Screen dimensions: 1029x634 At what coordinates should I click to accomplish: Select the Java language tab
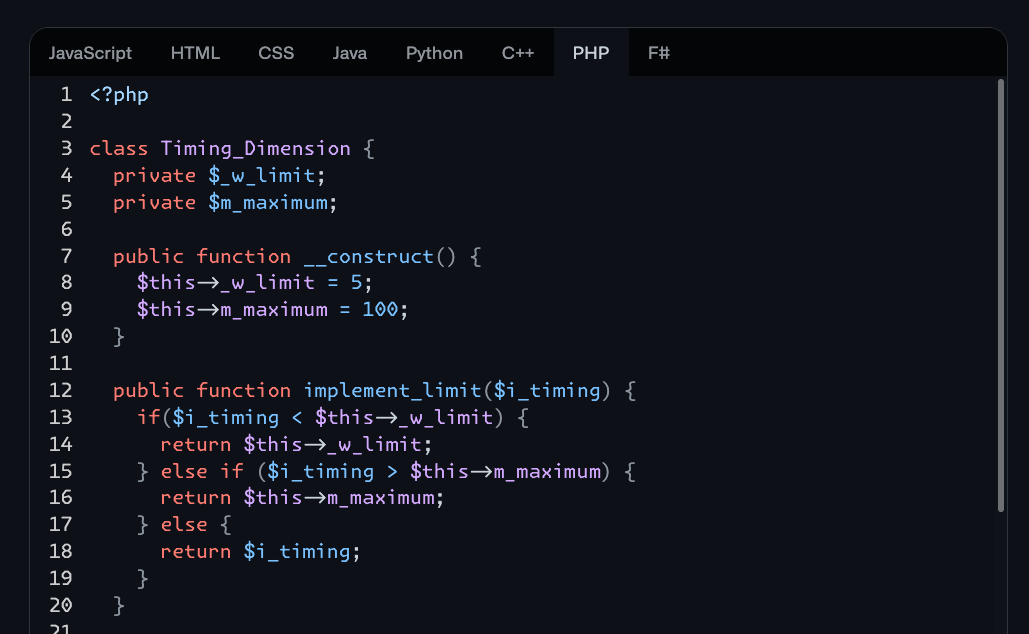pos(349,53)
